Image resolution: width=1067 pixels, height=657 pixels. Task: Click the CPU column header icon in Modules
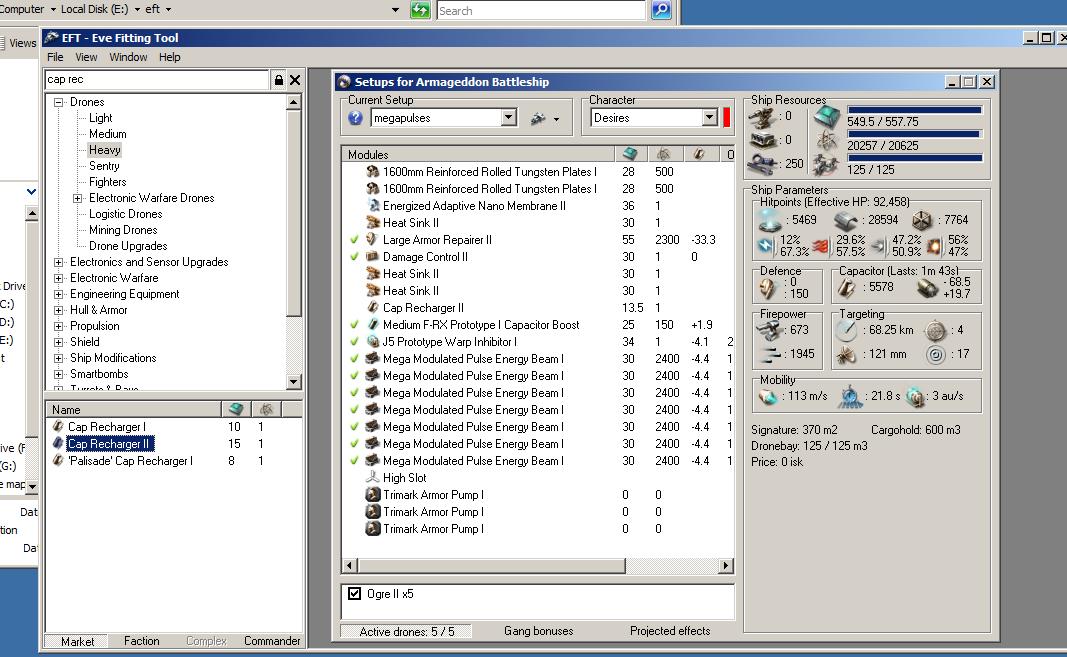click(x=630, y=154)
